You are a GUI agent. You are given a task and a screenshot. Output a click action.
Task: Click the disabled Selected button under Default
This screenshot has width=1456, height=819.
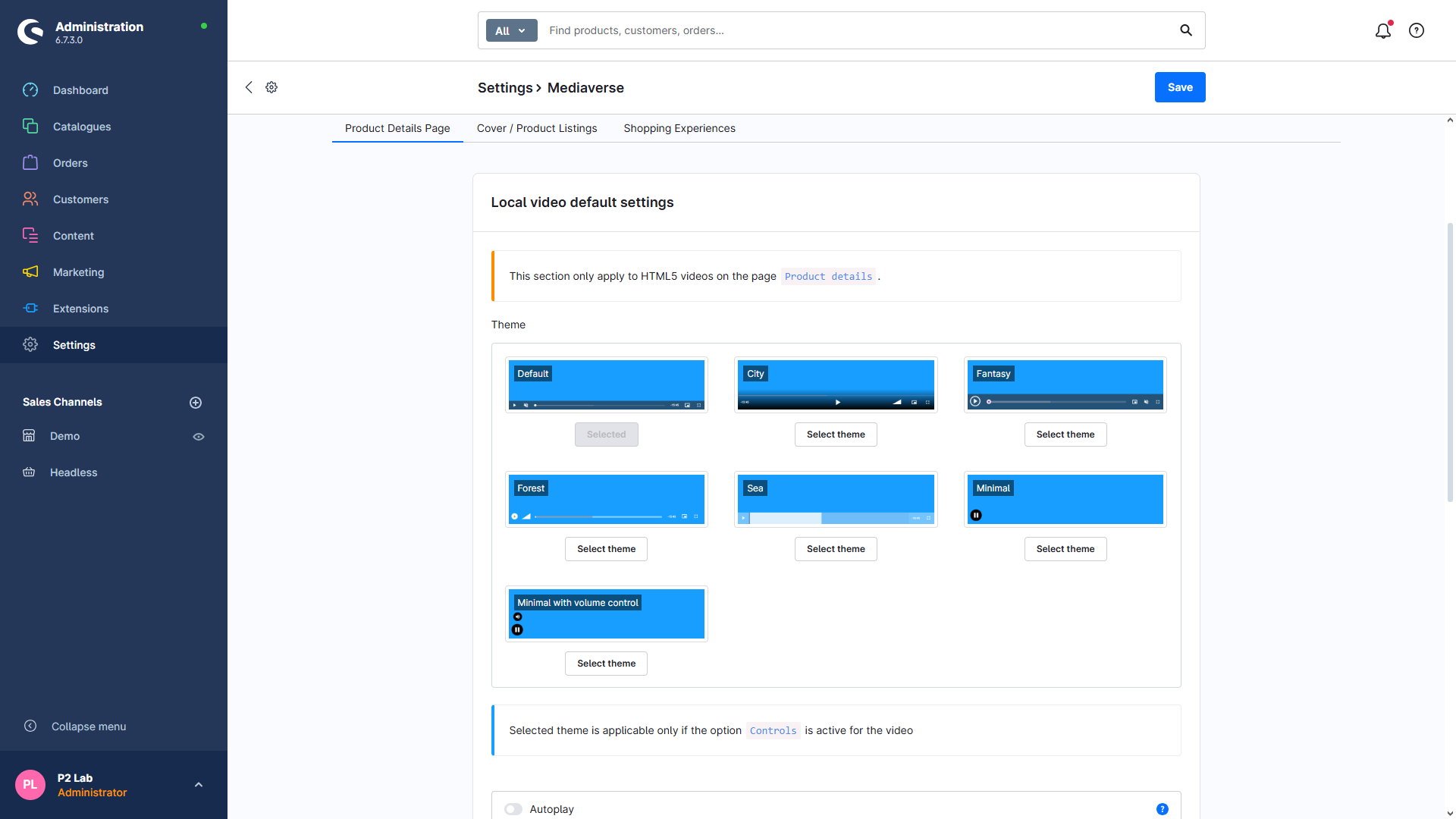[606, 435]
